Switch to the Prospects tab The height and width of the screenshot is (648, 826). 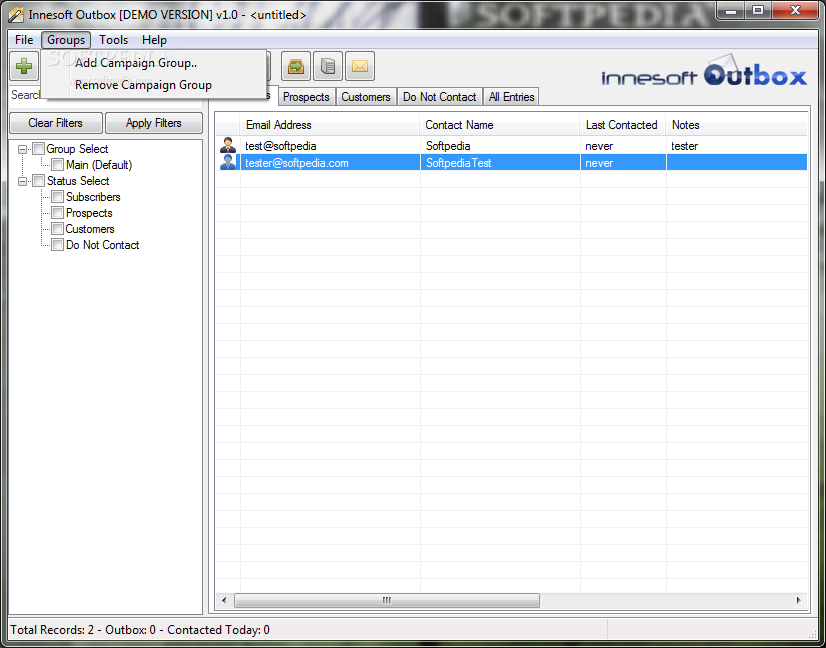point(306,97)
